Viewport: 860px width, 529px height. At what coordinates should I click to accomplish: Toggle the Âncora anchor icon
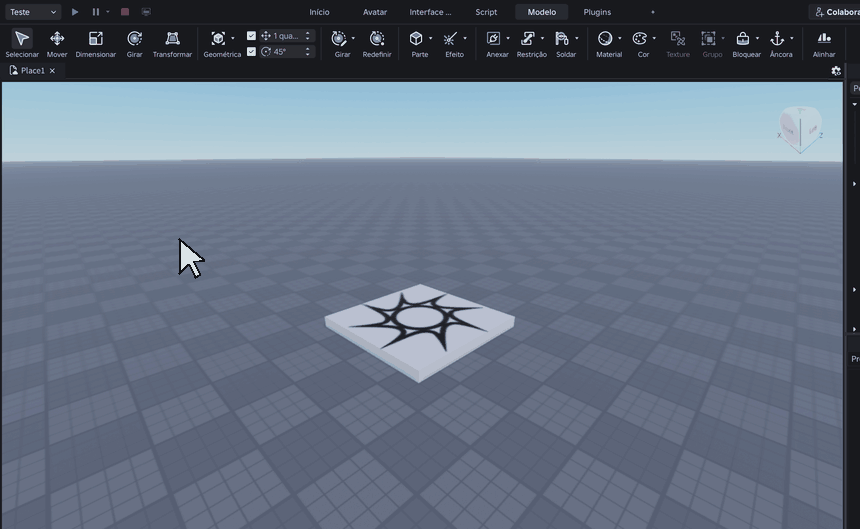pos(777,38)
